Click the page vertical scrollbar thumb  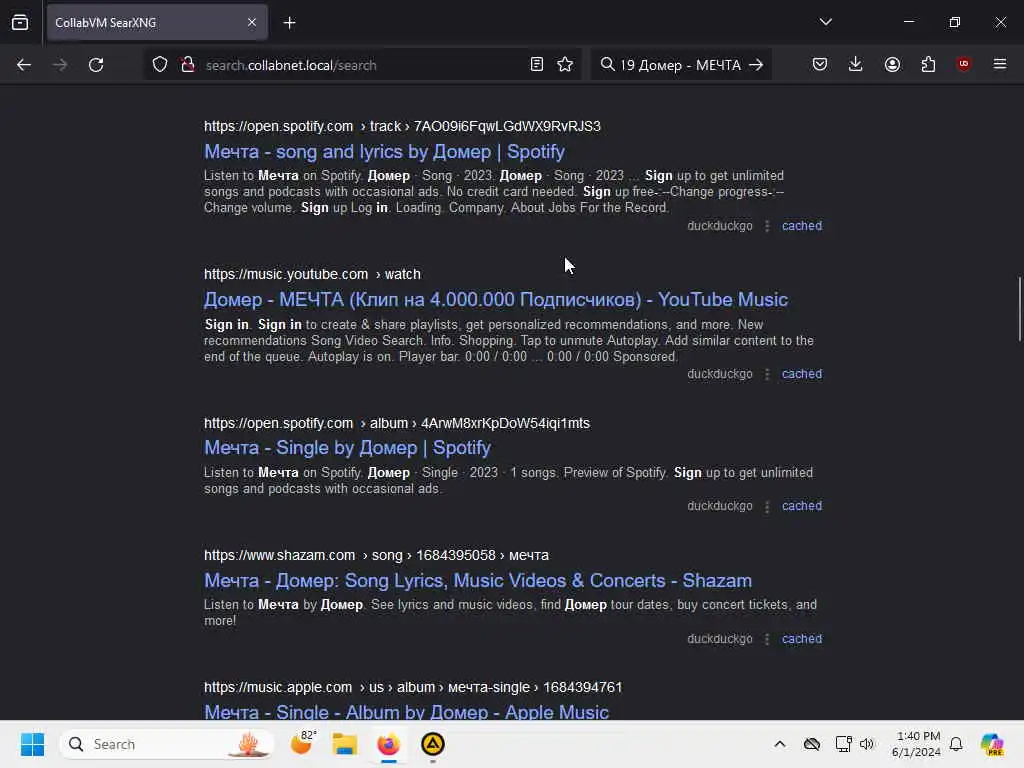point(1019,310)
